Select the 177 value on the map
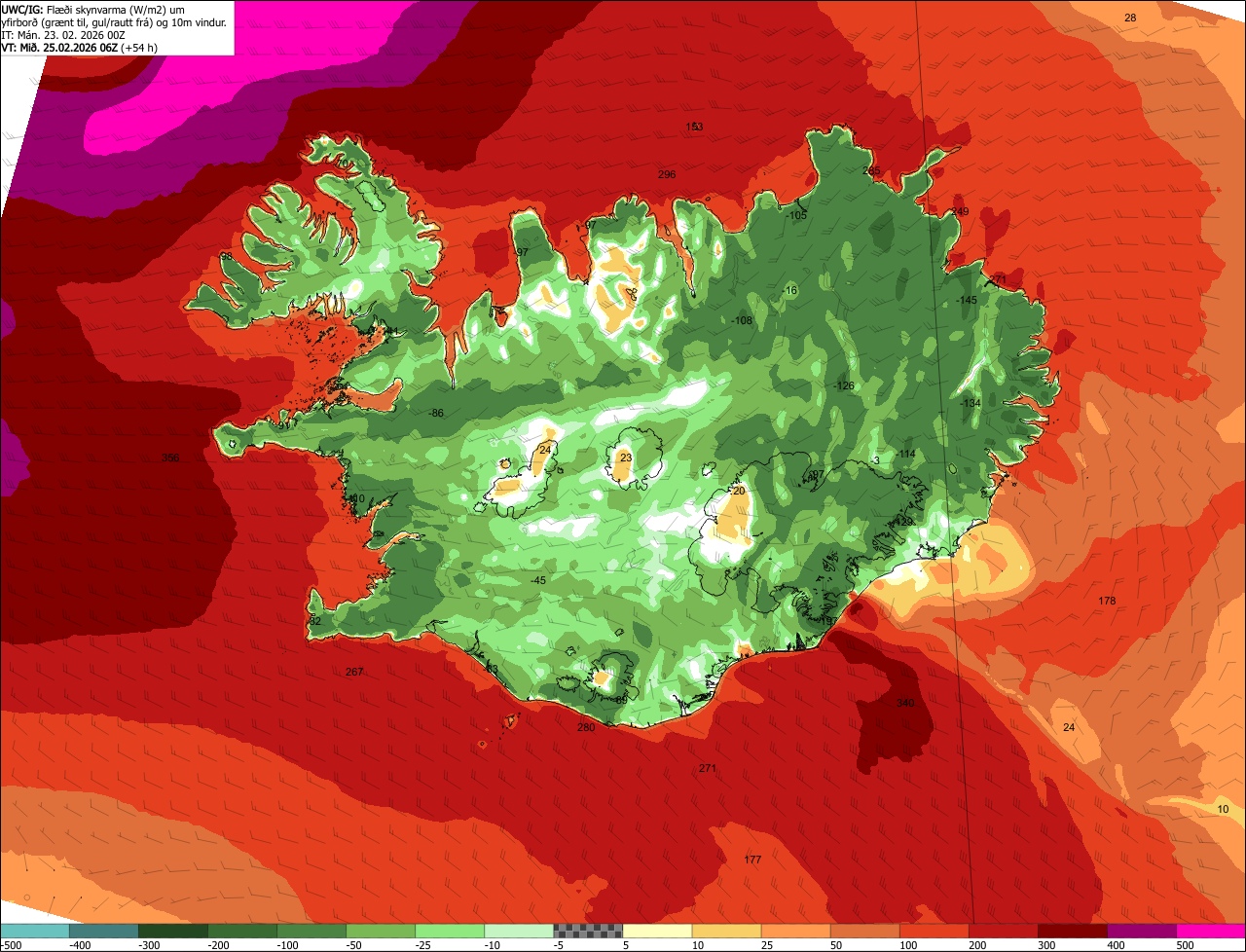Viewport: 1246px width, 952px height. tap(752, 860)
